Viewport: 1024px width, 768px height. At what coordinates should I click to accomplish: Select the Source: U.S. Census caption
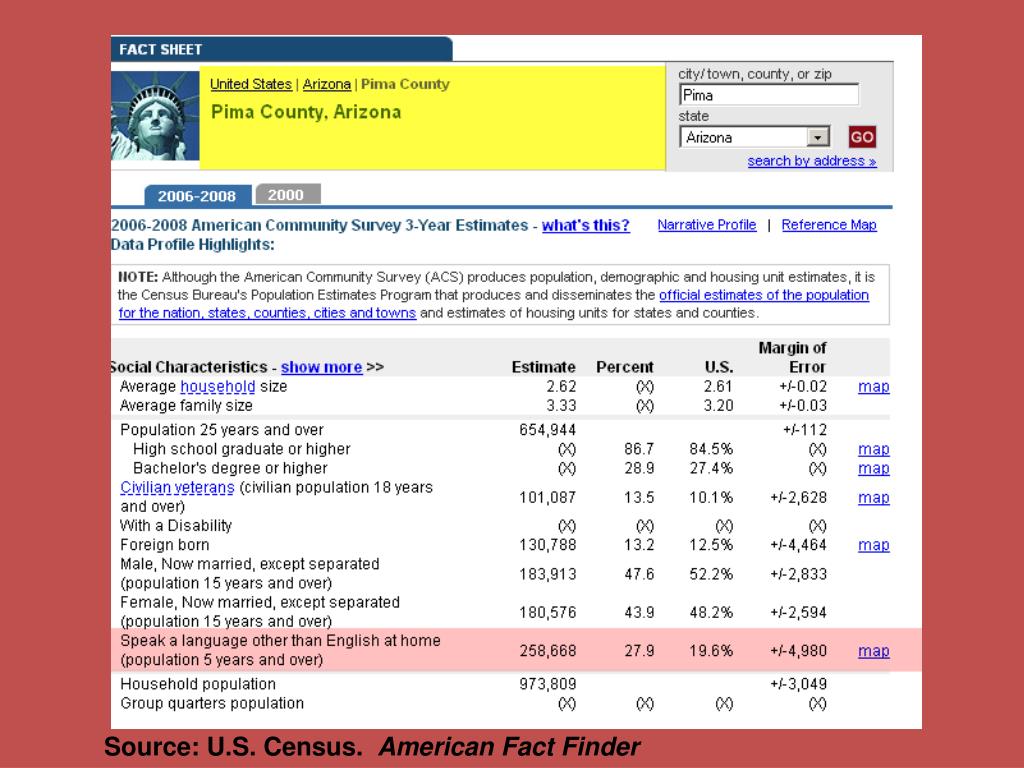(372, 746)
